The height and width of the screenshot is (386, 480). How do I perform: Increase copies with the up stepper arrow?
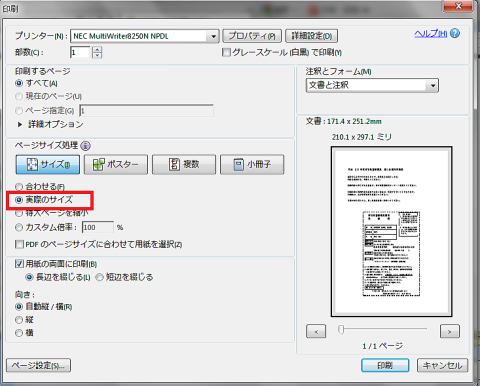(x=97, y=49)
